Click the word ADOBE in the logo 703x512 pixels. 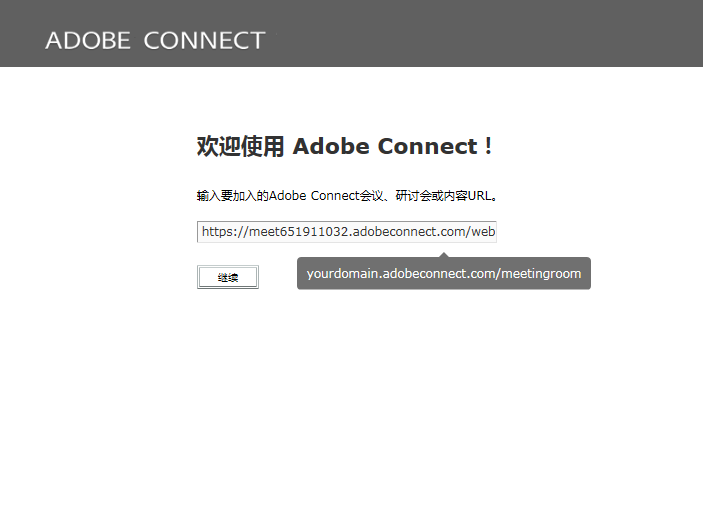[88, 40]
